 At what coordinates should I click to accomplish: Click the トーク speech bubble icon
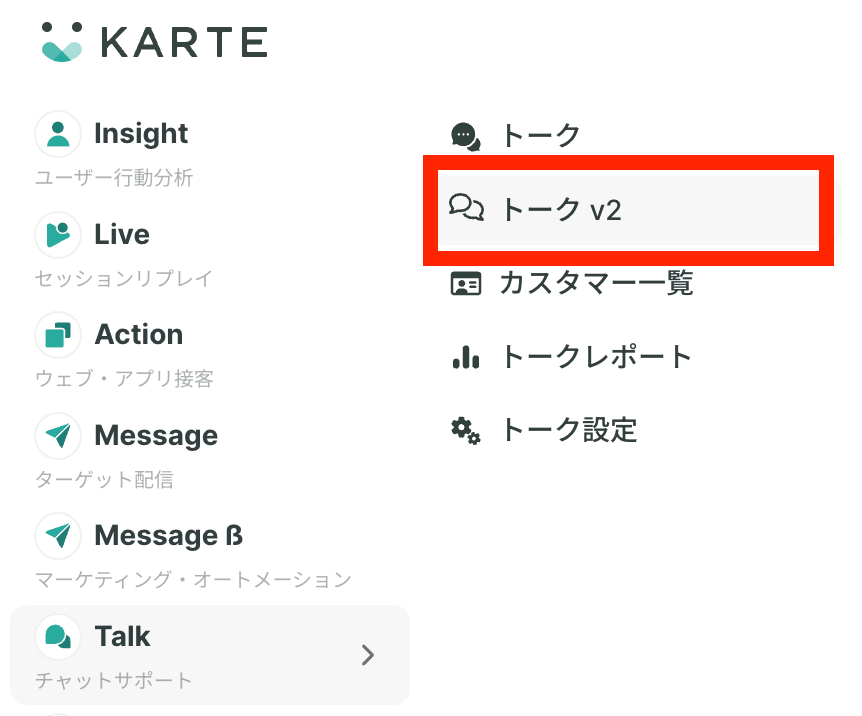pos(466,136)
